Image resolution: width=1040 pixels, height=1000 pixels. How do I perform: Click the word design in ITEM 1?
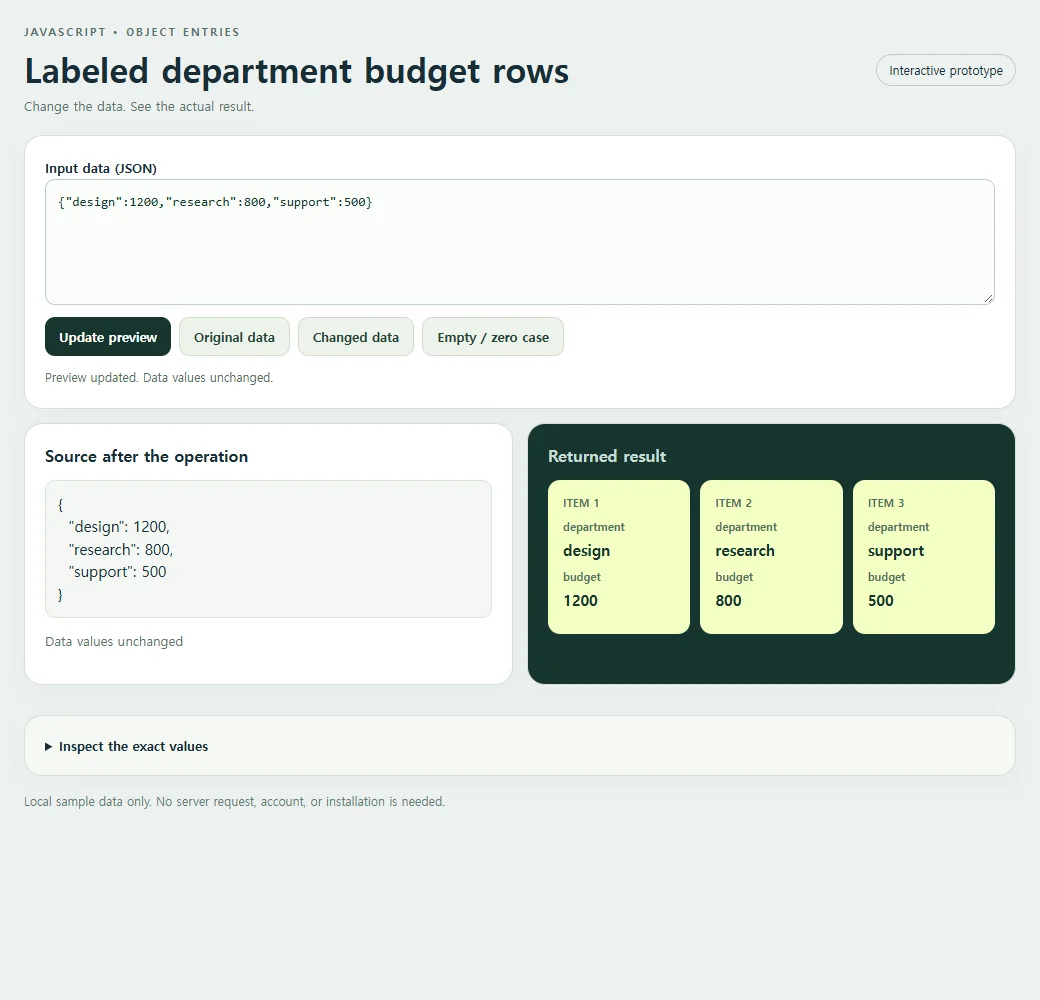coord(586,551)
